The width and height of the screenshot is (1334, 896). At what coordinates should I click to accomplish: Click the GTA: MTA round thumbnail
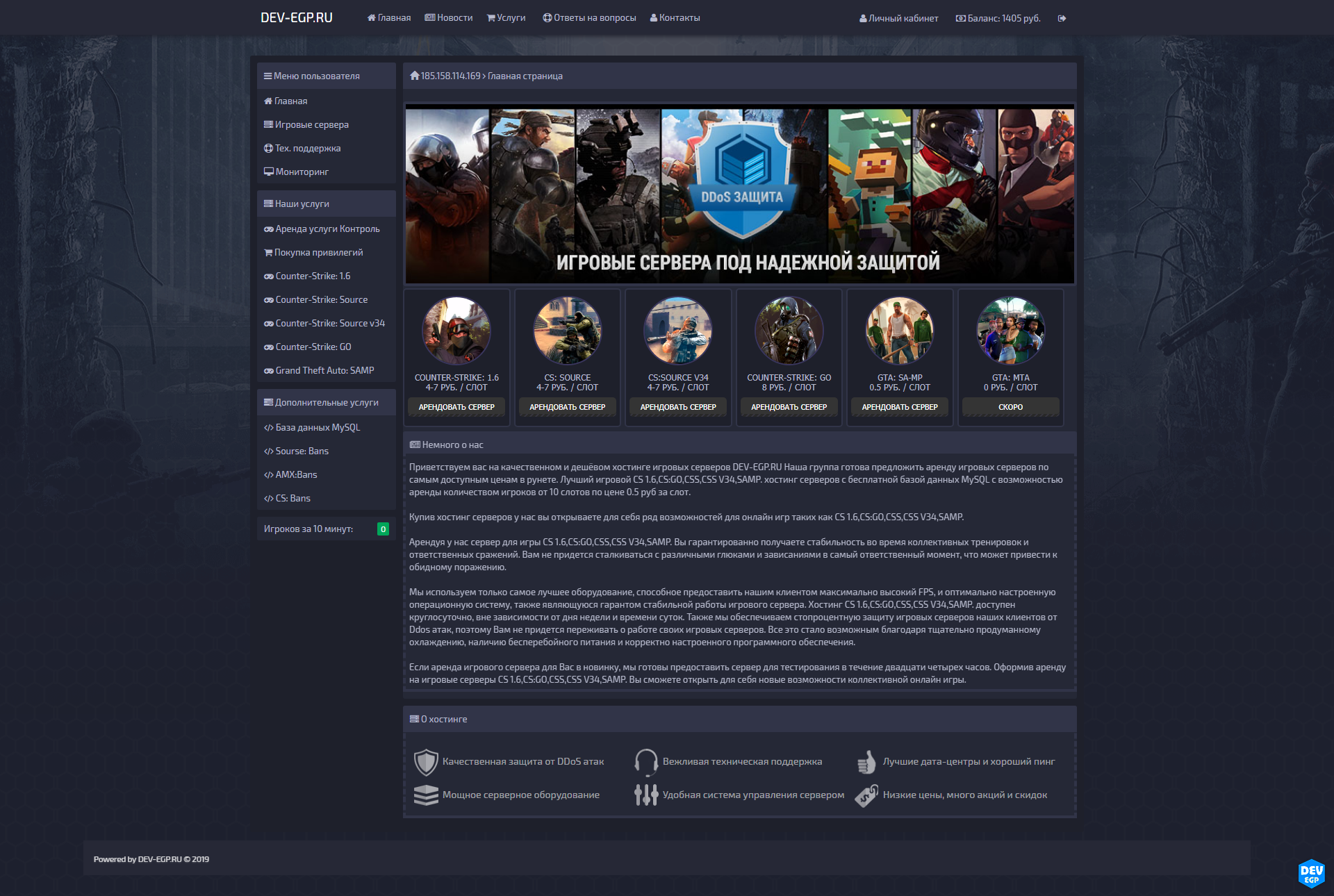[1010, 331]
